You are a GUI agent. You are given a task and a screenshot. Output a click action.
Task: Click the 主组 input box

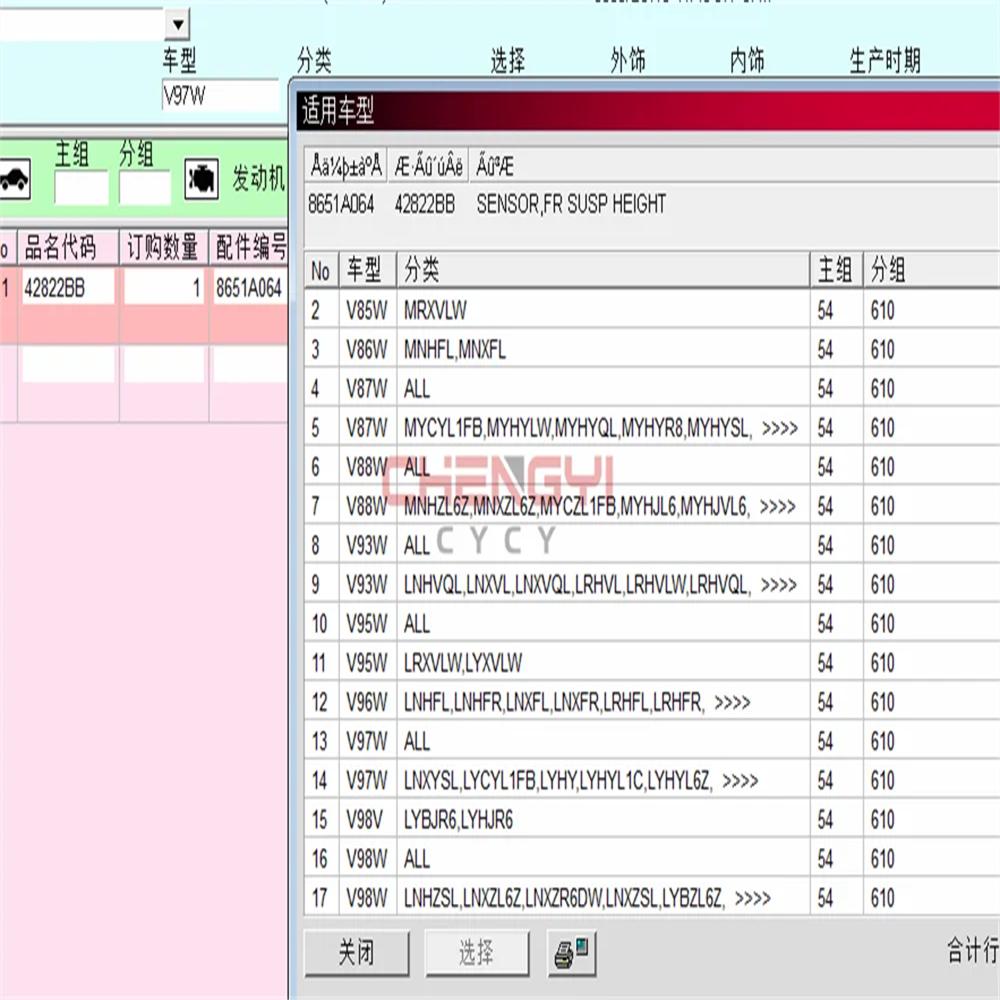click(81, 188)
